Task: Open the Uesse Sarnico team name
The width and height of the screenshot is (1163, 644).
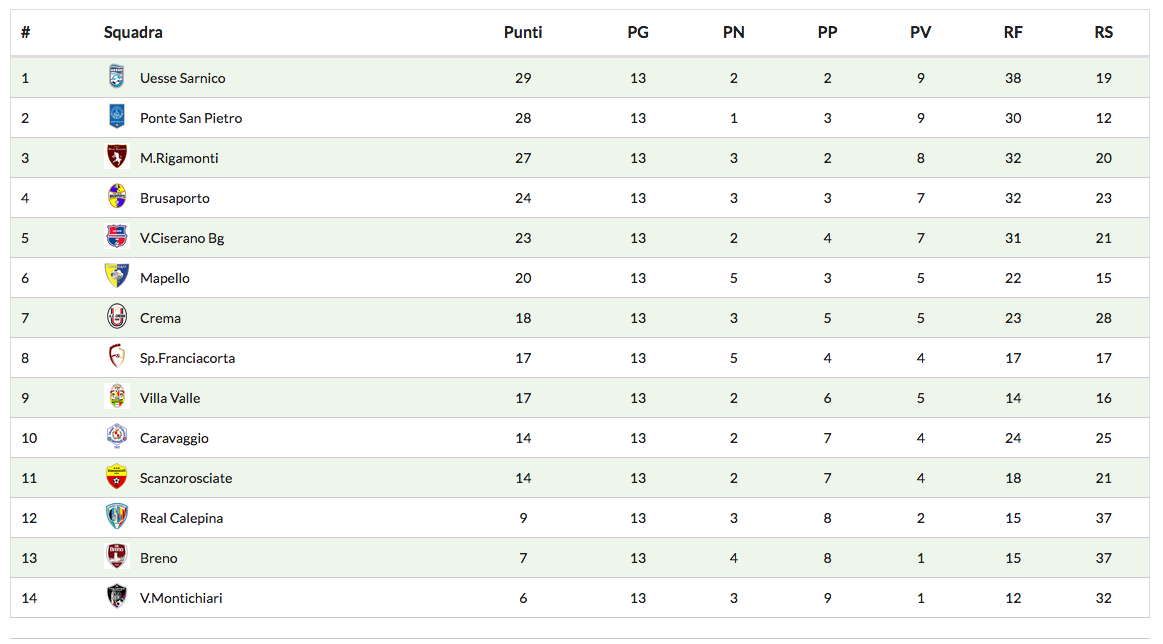Action: click(183, 78)
